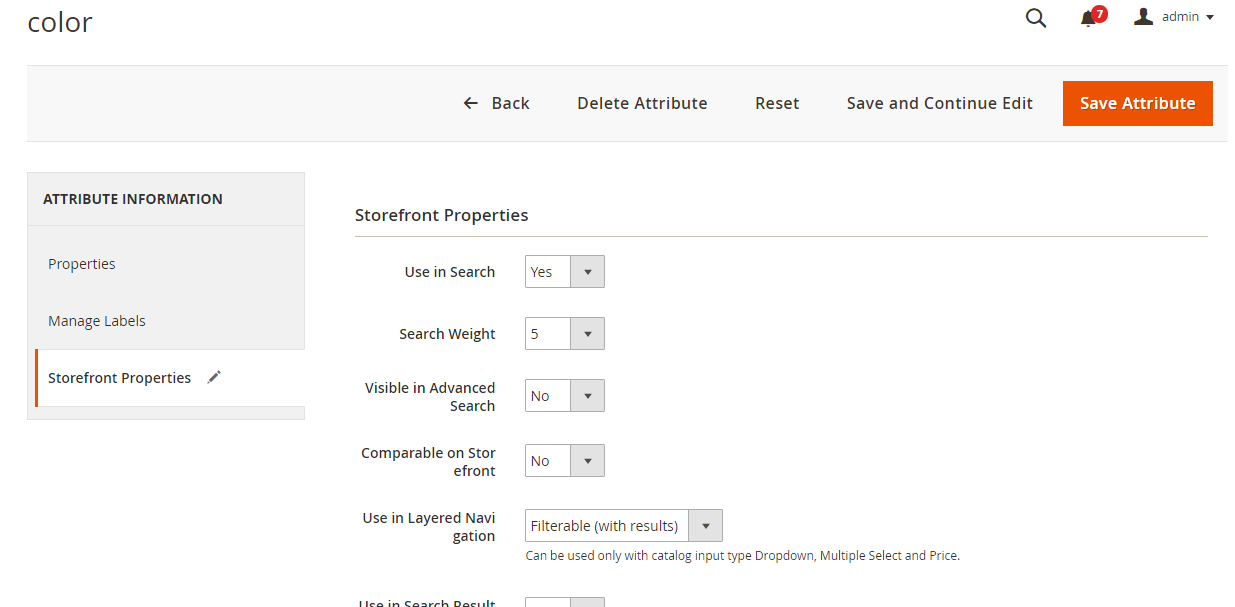Open the Search Weight dropdown
This screenshot has width=1235, height=607.
[x=588, y=333]
